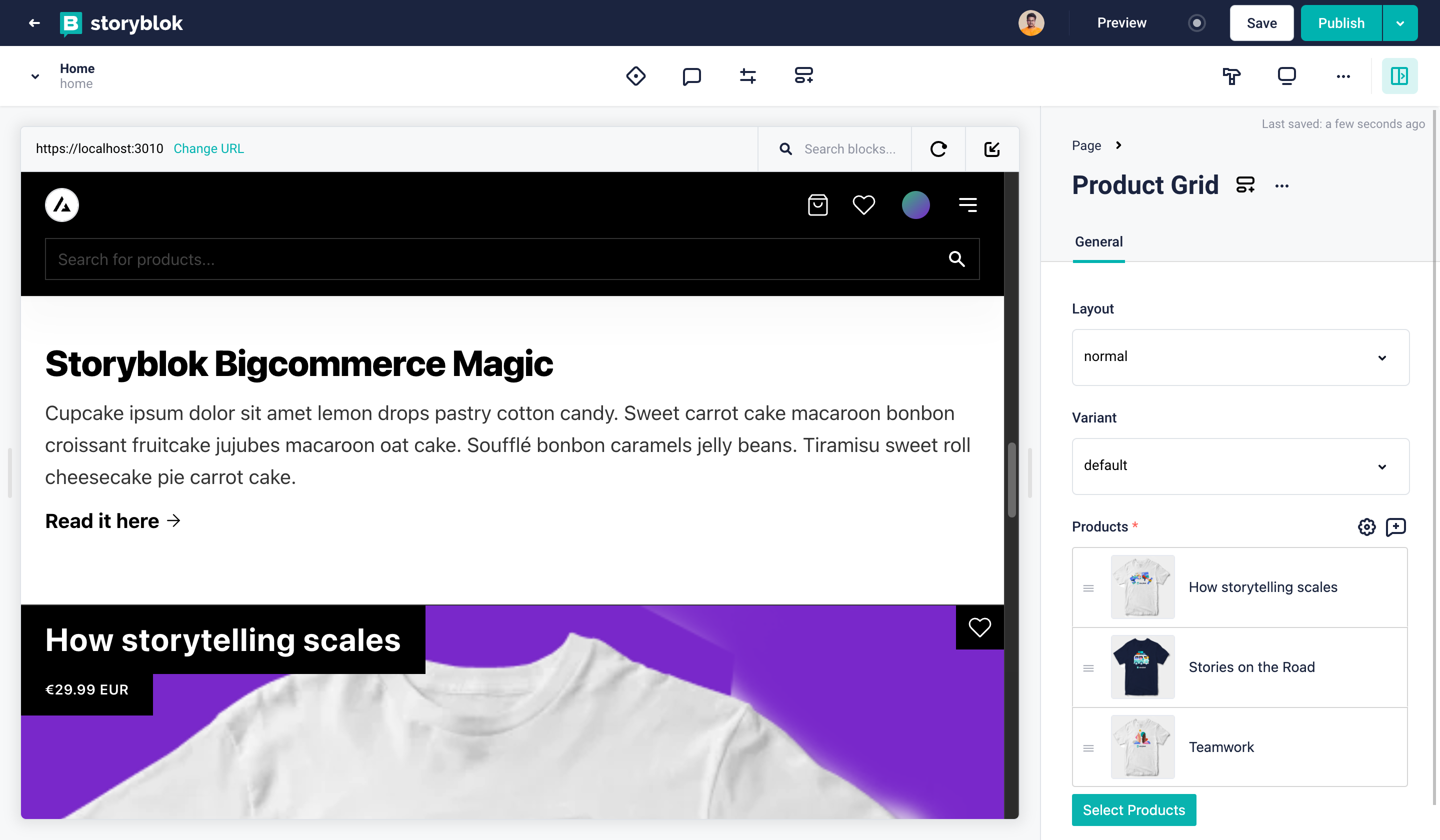Click the product search magnifier icon
Screen dimensions: 1440x840
pyautogui.click(x=956, y=259)
